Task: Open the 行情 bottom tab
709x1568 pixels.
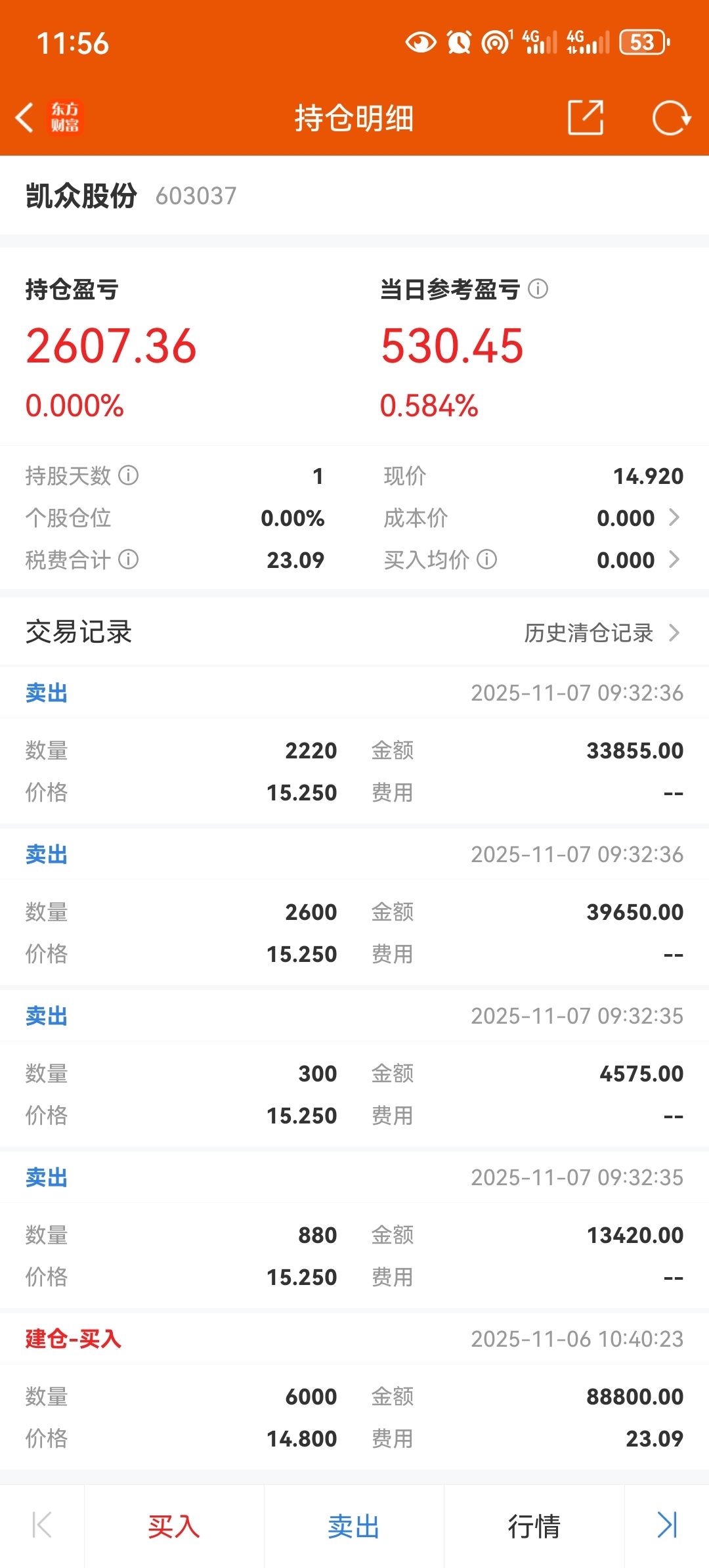Action: [x=534, y=1526]
